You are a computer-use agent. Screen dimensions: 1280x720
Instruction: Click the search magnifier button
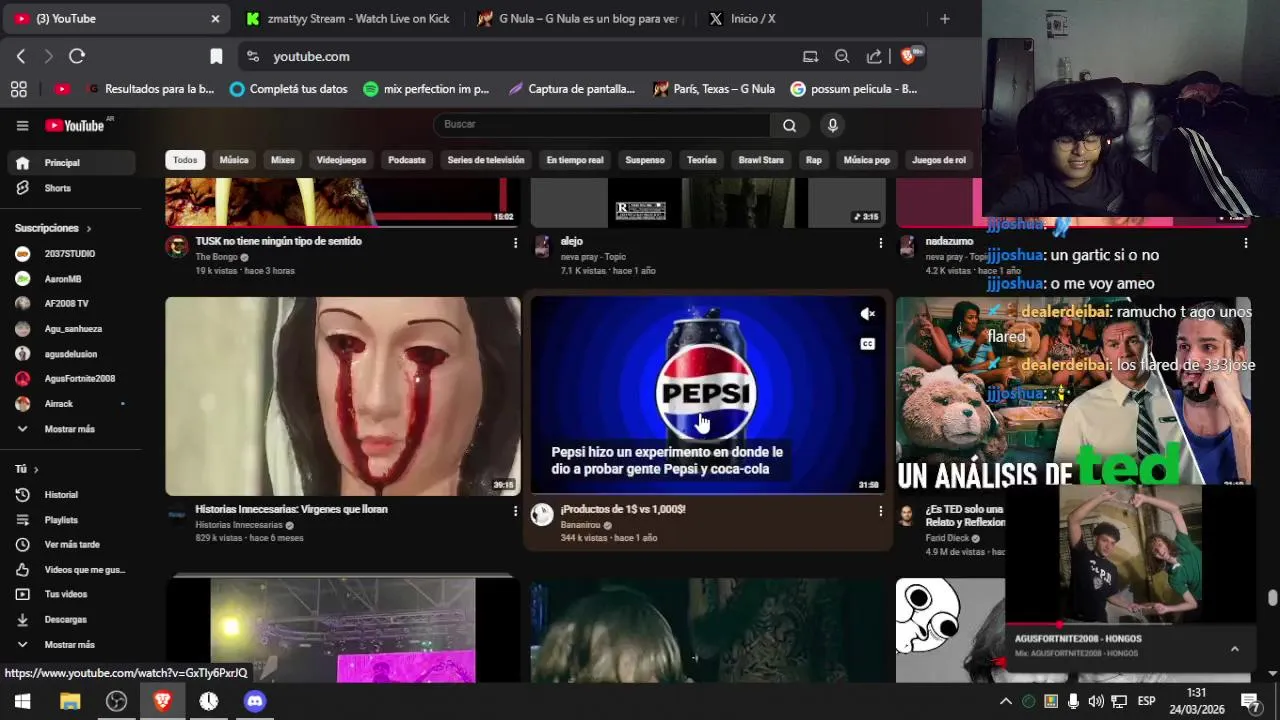[x=790, y=125]
